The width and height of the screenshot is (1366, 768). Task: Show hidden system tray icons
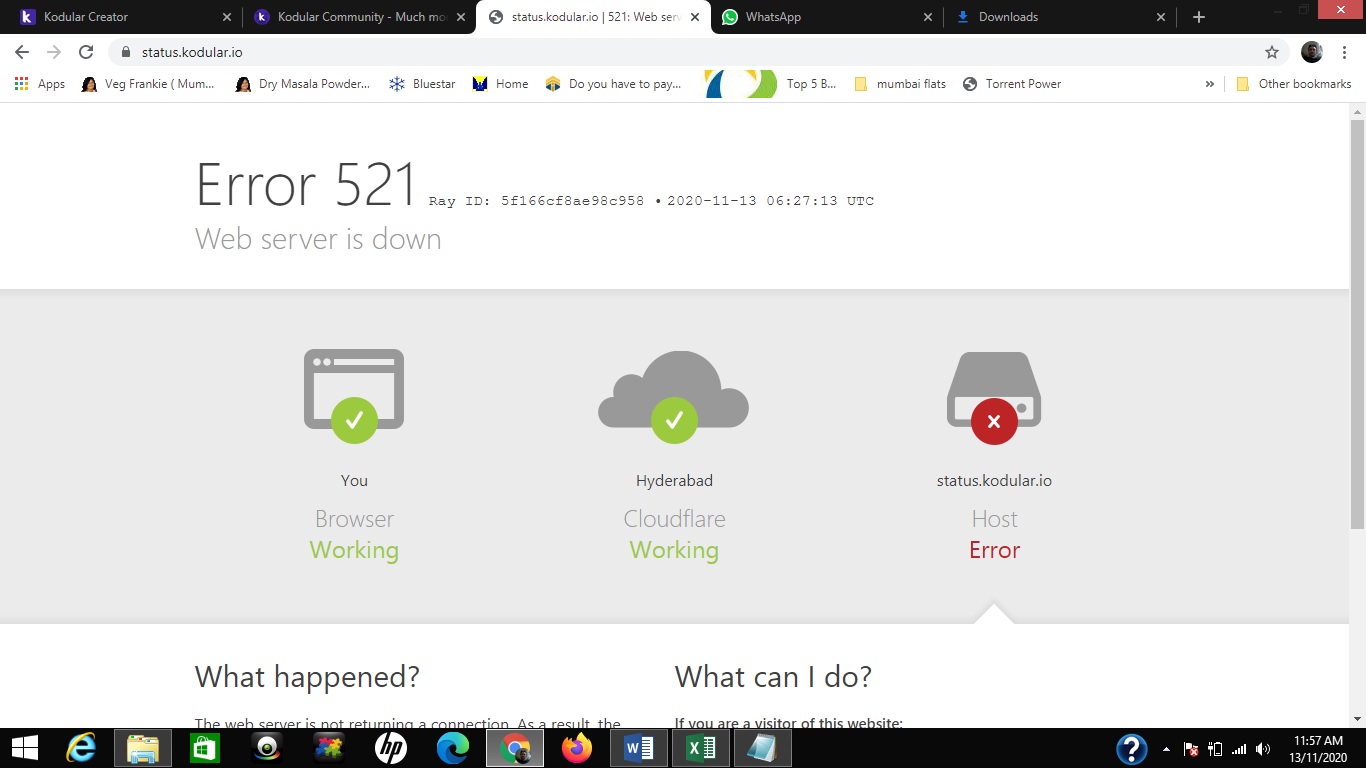click(1166, 749)
